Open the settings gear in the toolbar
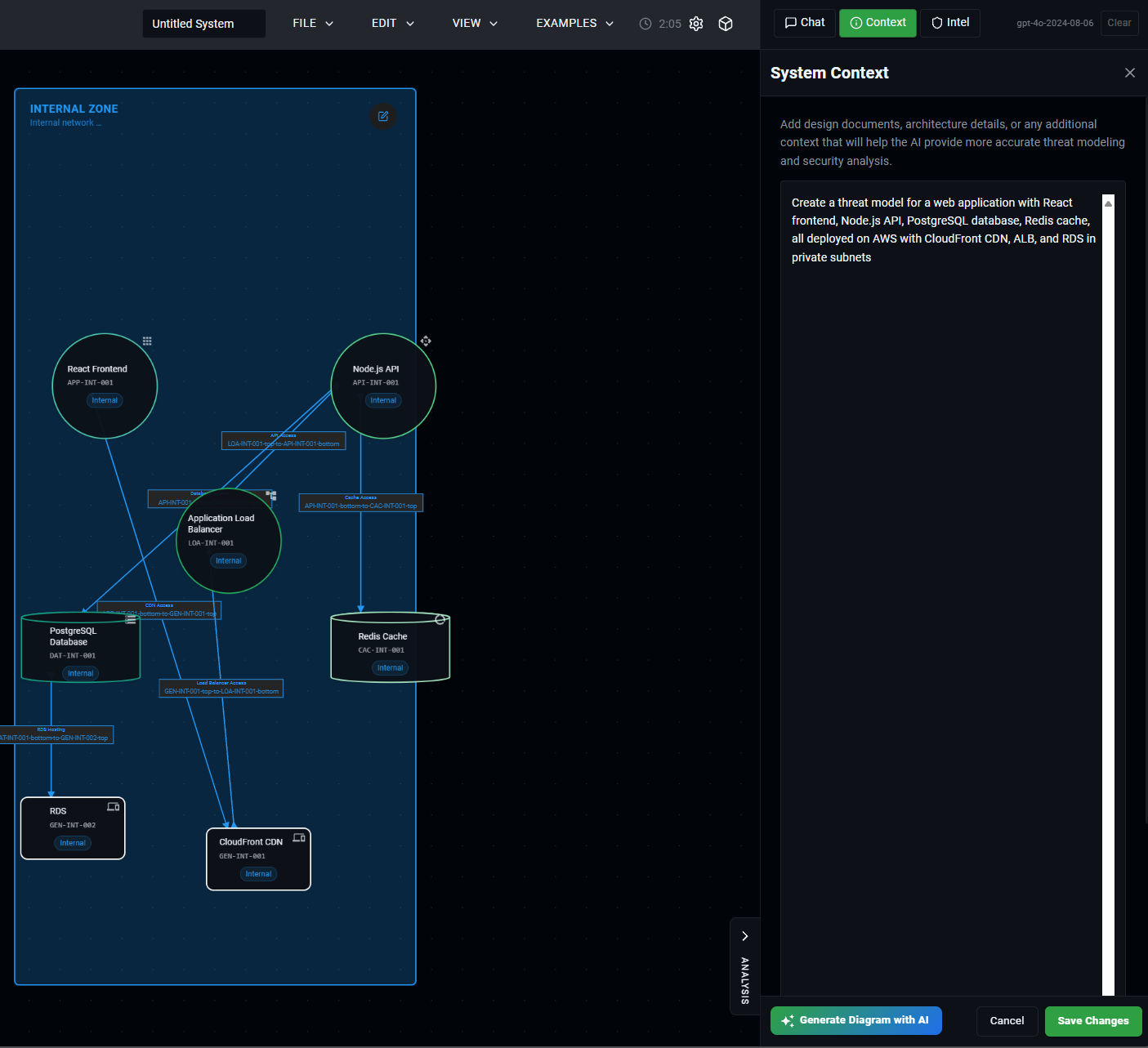 (695, 24)
